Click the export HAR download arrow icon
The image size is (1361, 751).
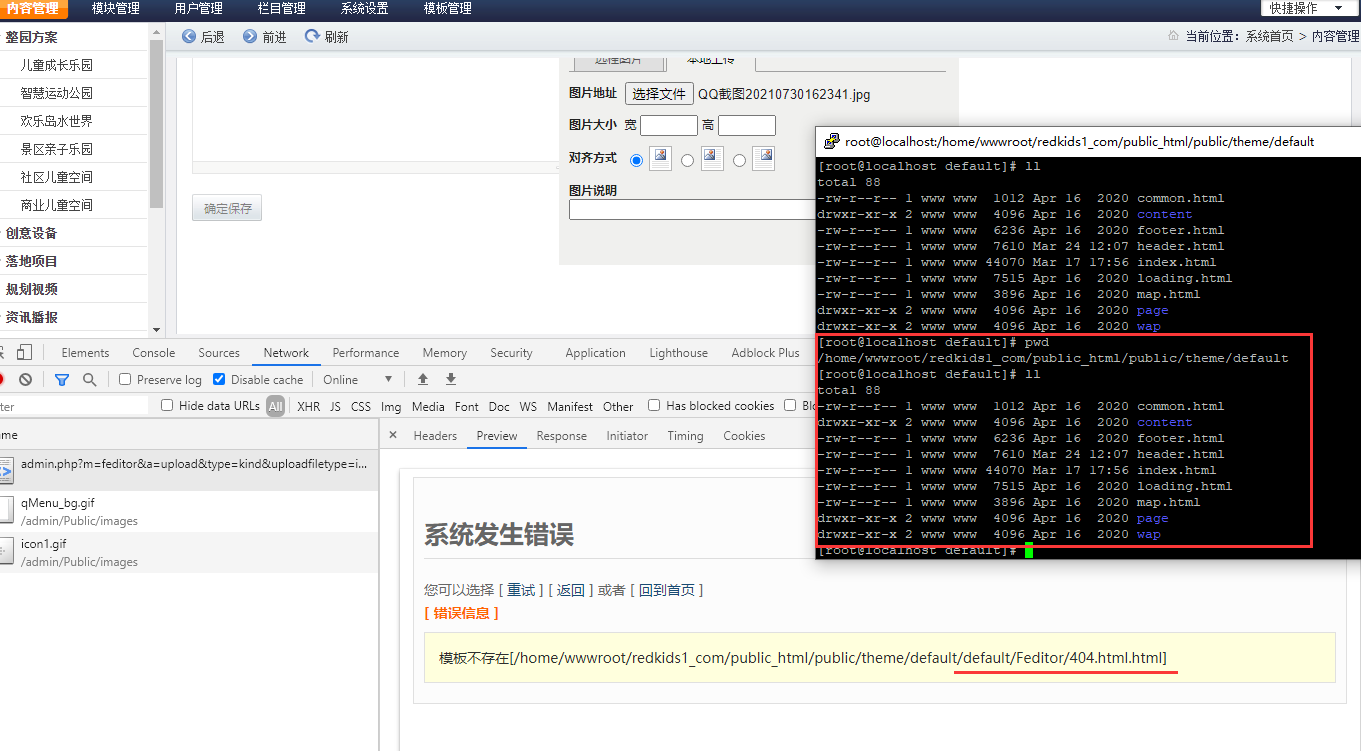click(x=451, y=380)
